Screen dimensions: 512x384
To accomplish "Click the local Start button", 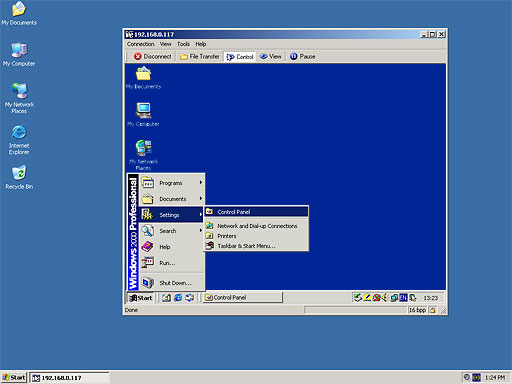I will pyautogui.click(x=14, y=377).
